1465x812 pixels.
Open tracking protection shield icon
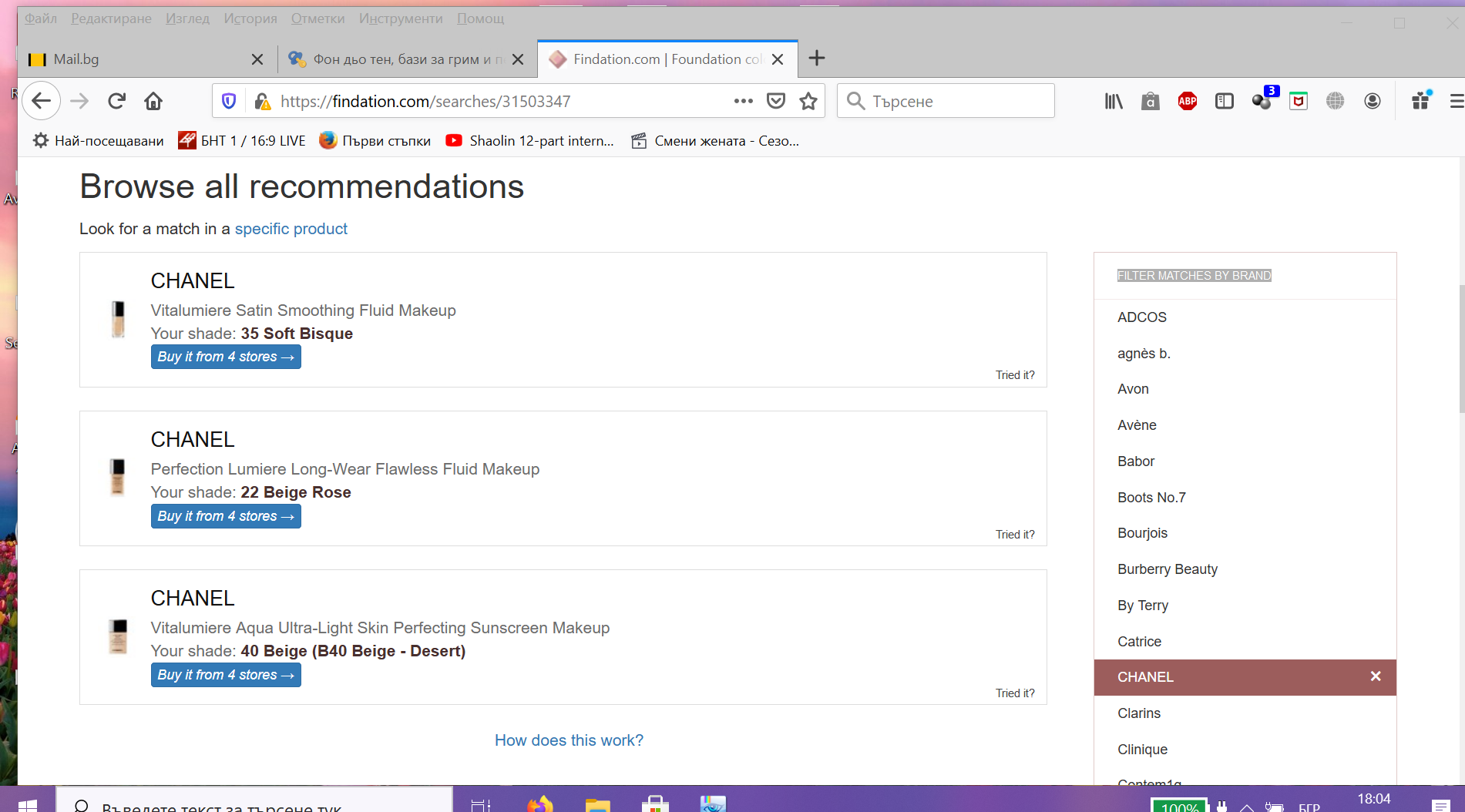229,101
